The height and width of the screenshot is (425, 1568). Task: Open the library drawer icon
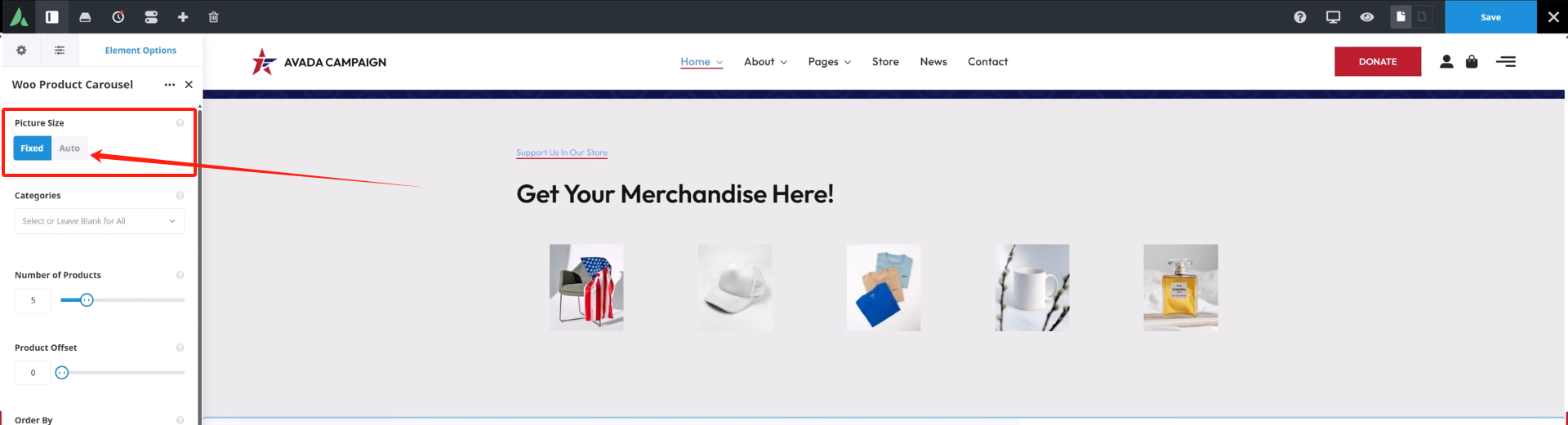[85, 17]
